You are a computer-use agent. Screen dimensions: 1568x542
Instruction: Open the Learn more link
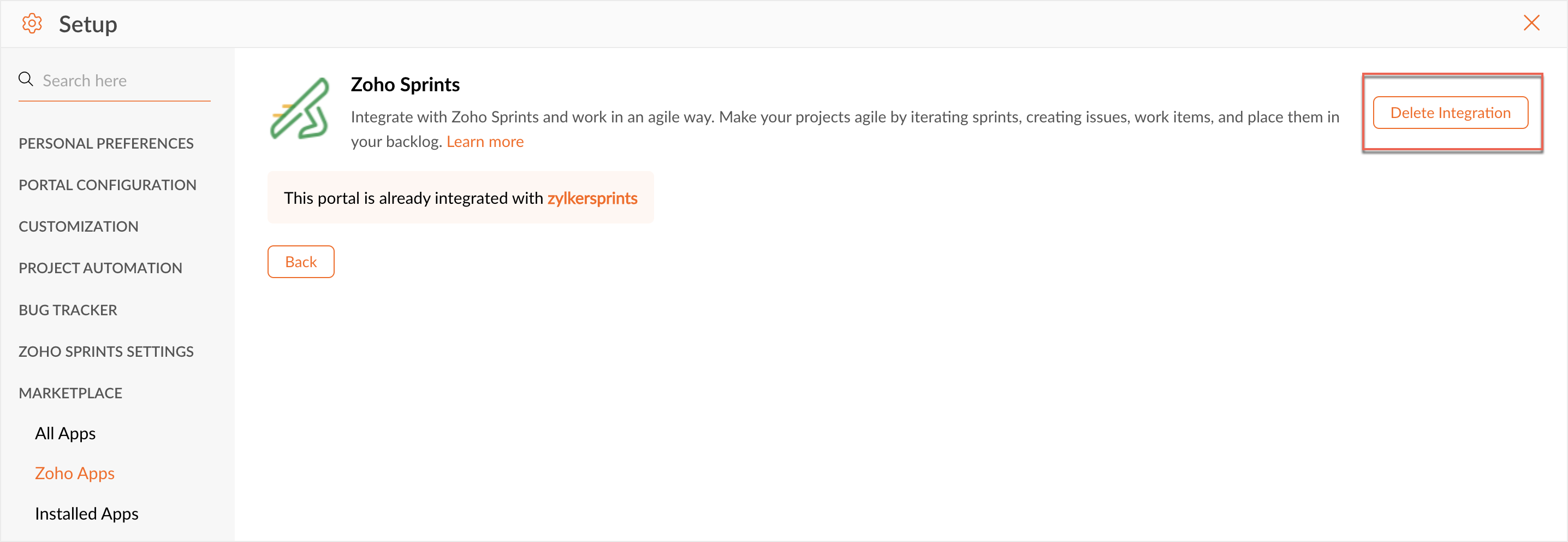click(x=484, y=142)
